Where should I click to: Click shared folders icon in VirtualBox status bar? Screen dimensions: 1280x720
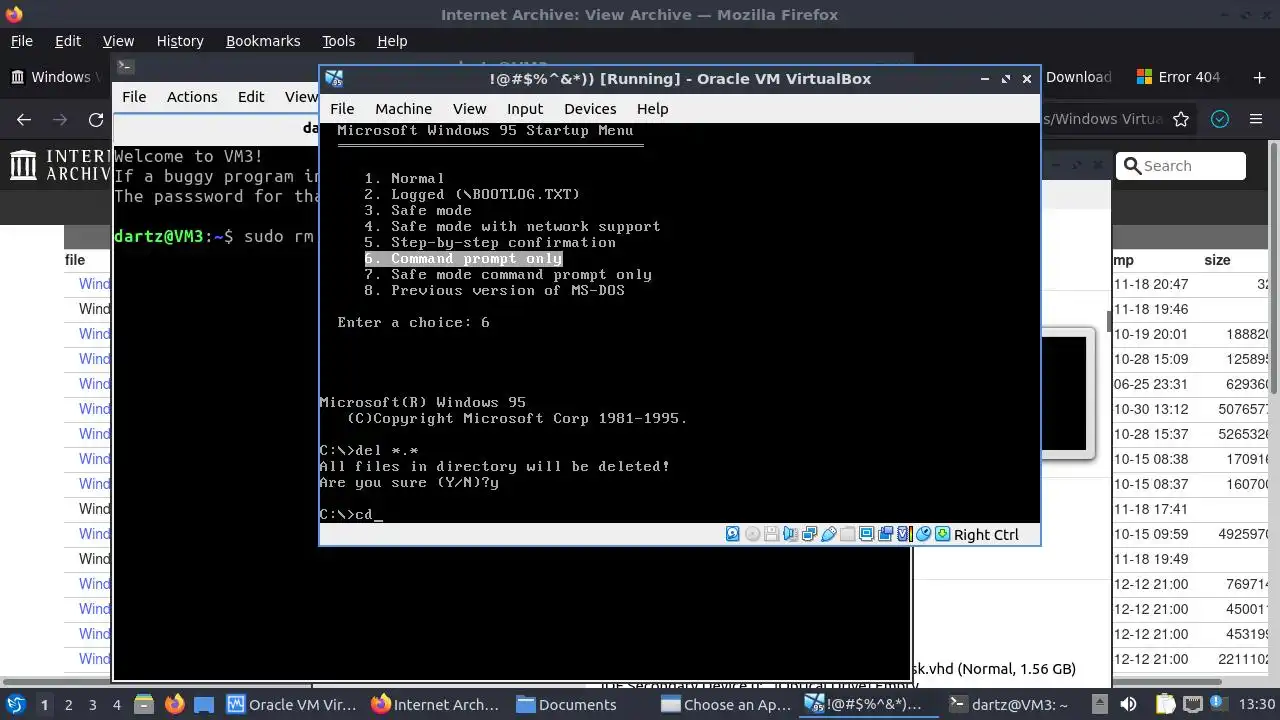(847, 534)
